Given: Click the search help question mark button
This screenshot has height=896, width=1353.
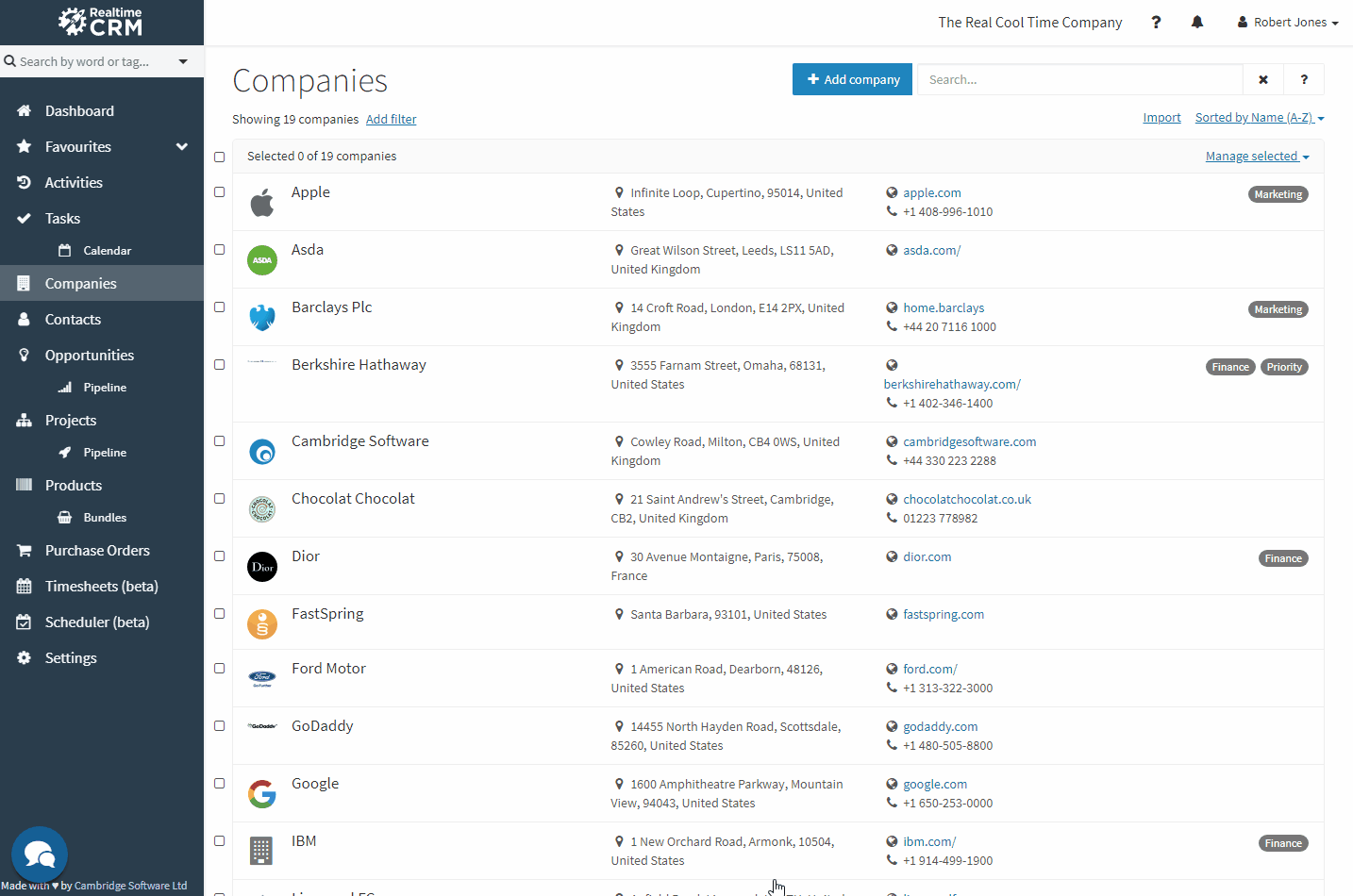Looking at the screenshot, I should (x=1304, y=80).
